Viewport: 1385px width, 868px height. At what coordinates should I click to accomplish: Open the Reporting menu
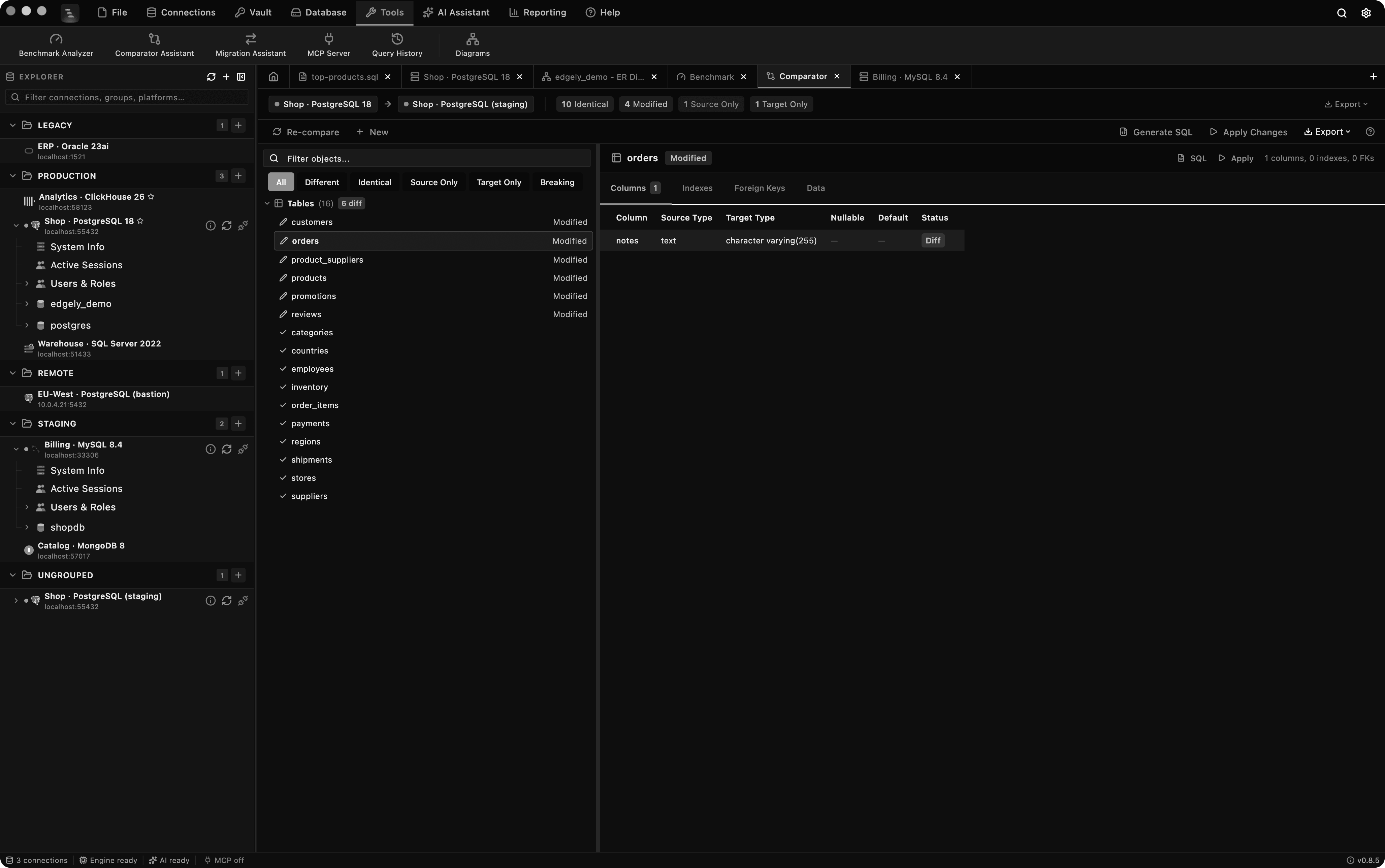(538, 13)
